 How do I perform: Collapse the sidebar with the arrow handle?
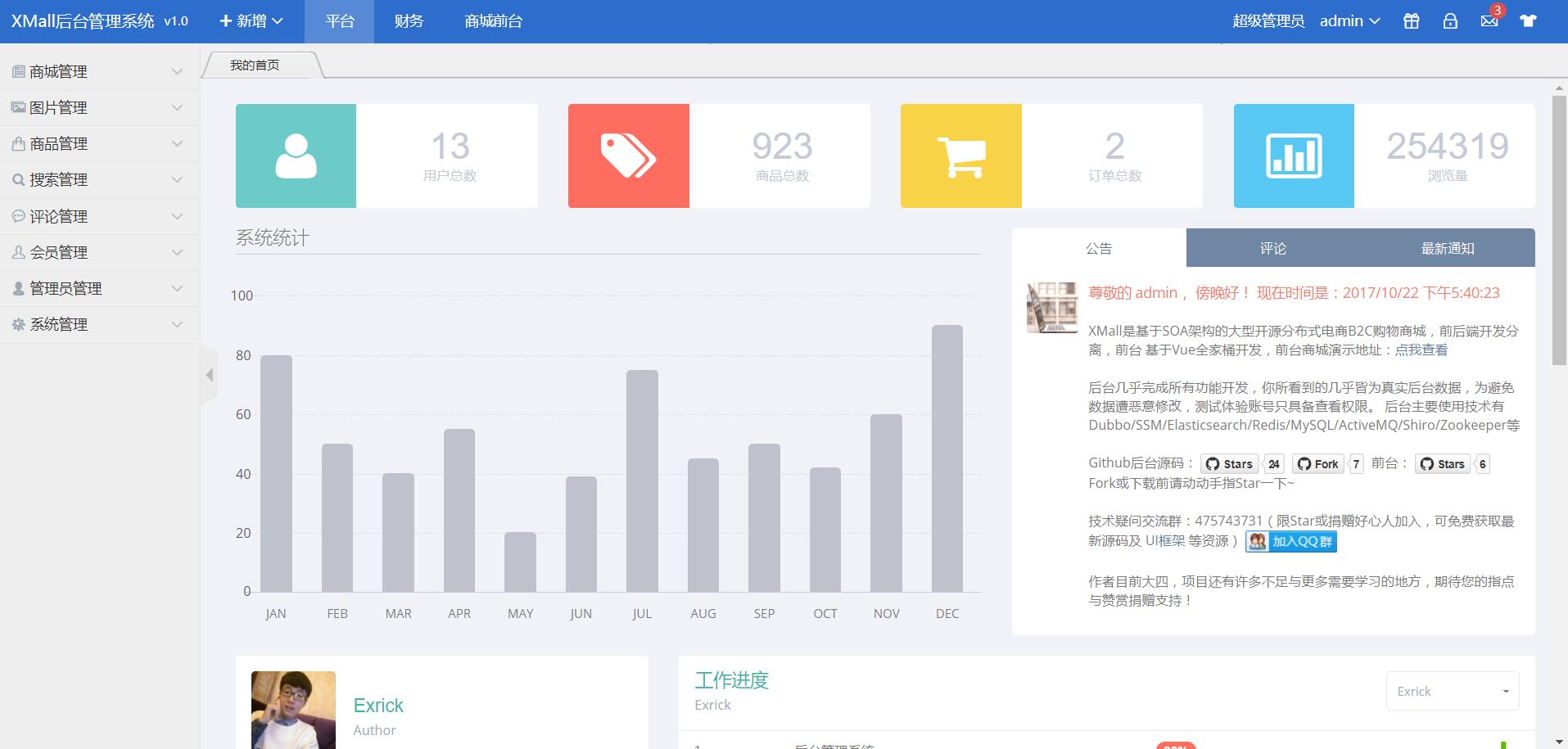(x=209, y=375)
